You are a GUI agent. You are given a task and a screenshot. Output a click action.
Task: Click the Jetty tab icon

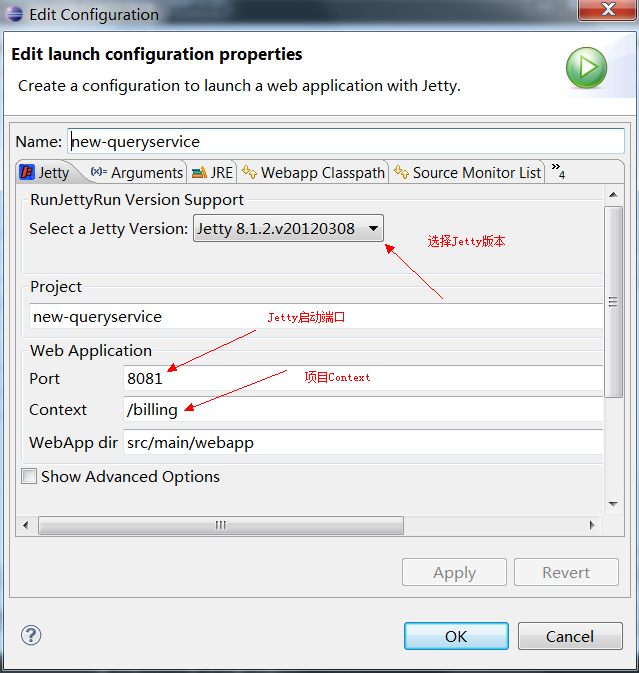[27, 172]
